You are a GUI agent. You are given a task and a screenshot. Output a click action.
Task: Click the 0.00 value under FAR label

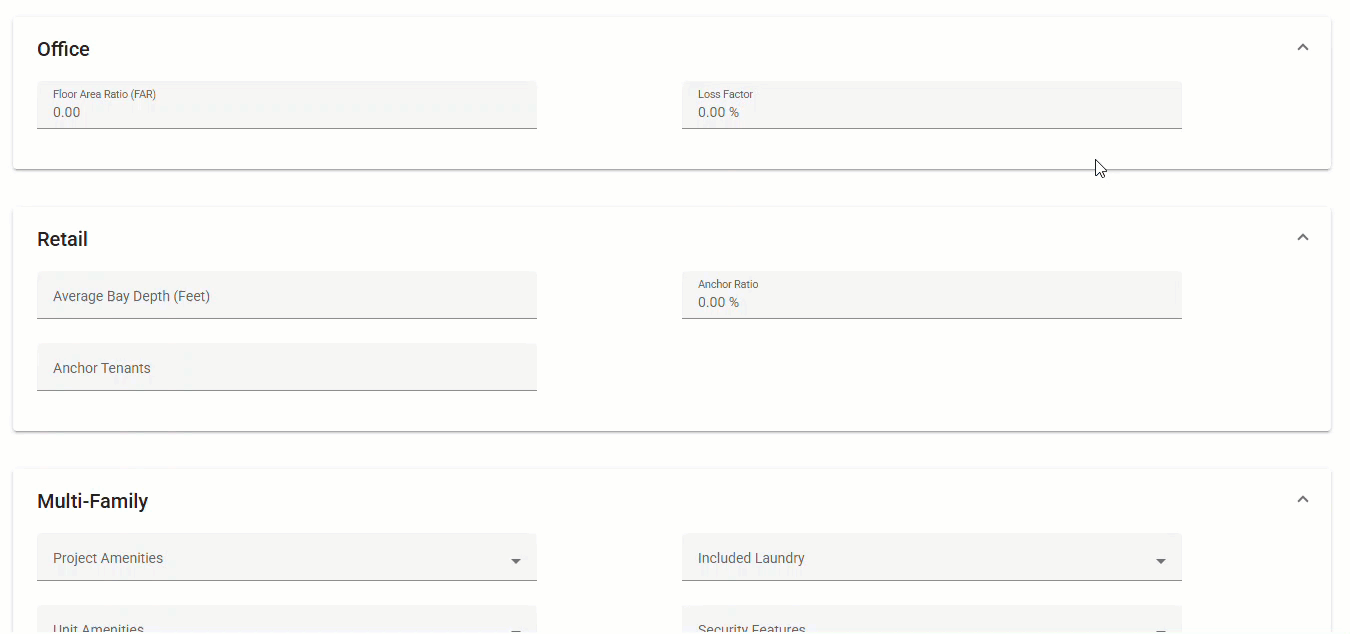[x=67, y=112]
